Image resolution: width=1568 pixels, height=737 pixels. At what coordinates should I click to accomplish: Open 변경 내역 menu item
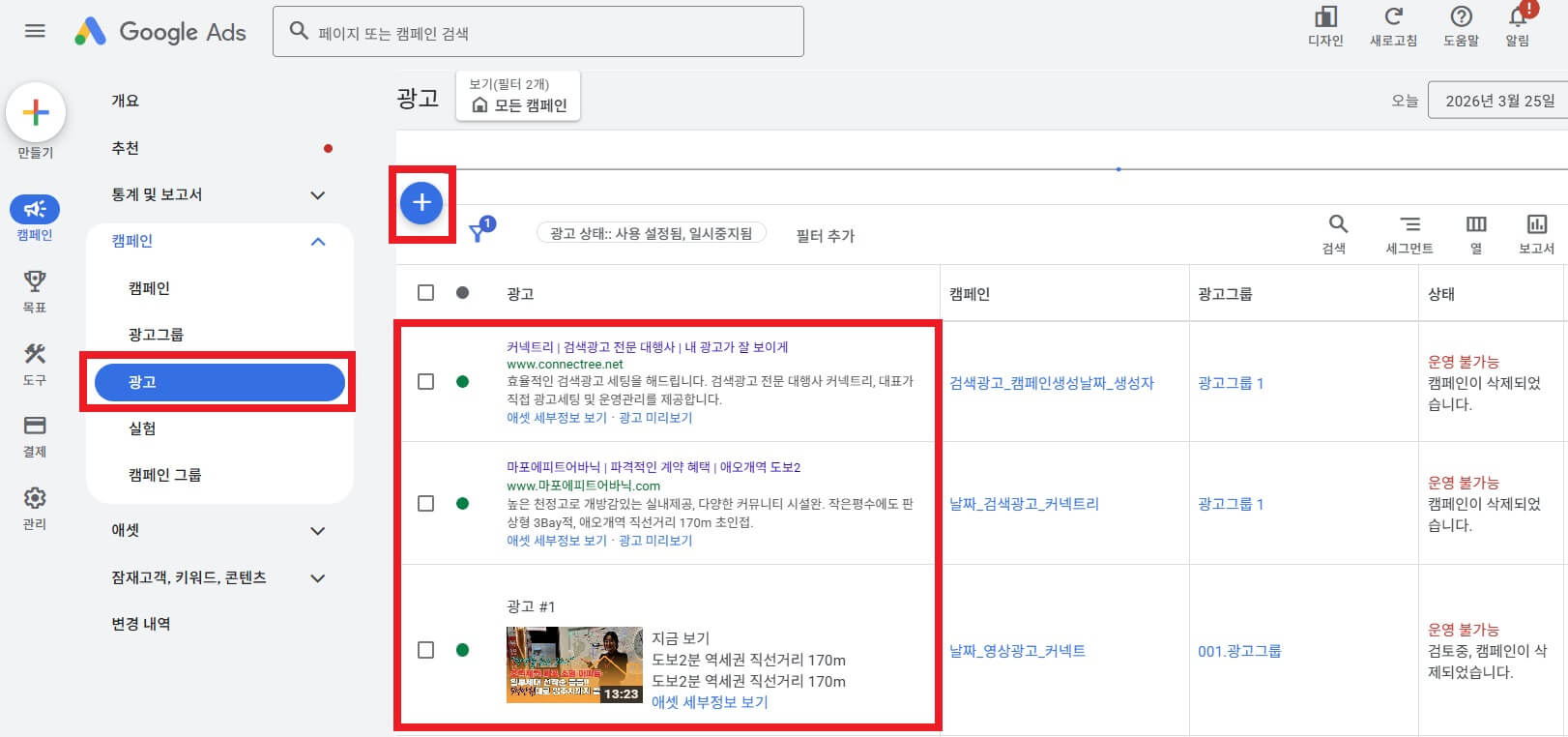(x=141, y=624)
